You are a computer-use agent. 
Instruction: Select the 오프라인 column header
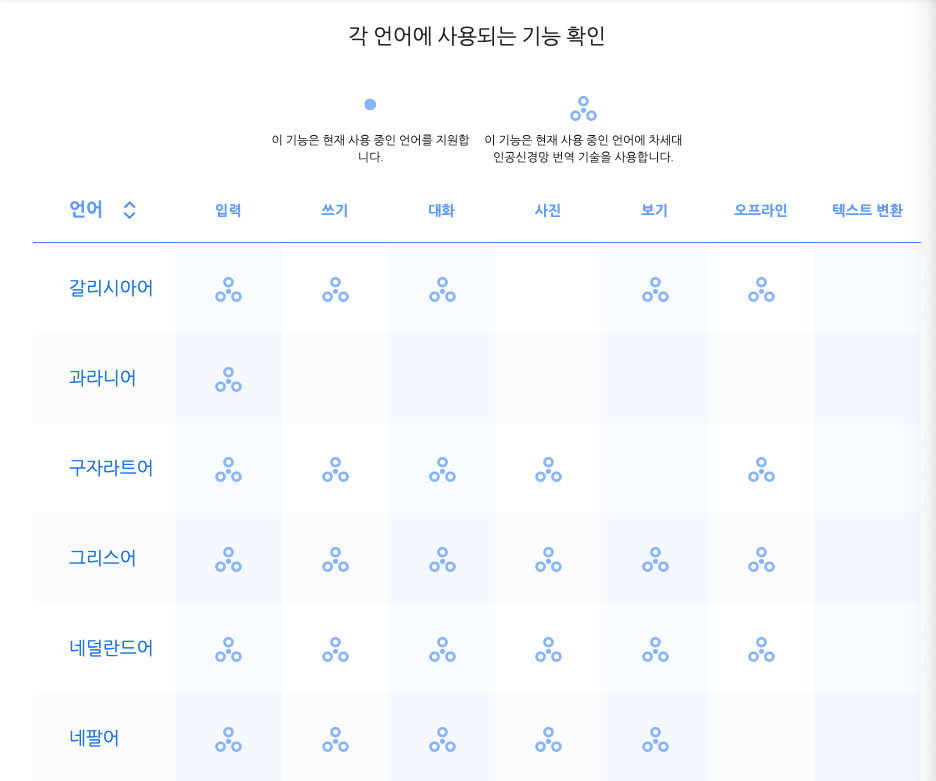(x=760, y=210)
